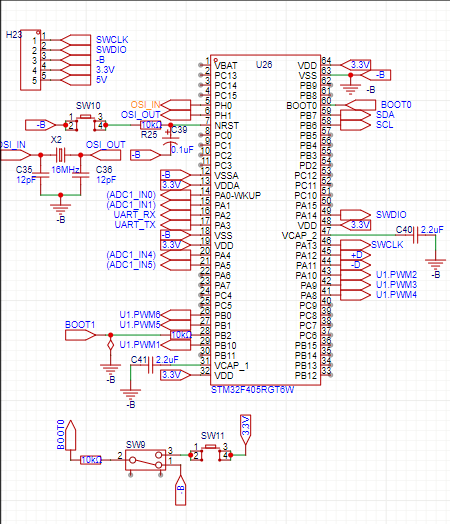The image size is (450, 524).
Task: Click the vertical -B port below SW9
Action: click(x=180, y=490)
